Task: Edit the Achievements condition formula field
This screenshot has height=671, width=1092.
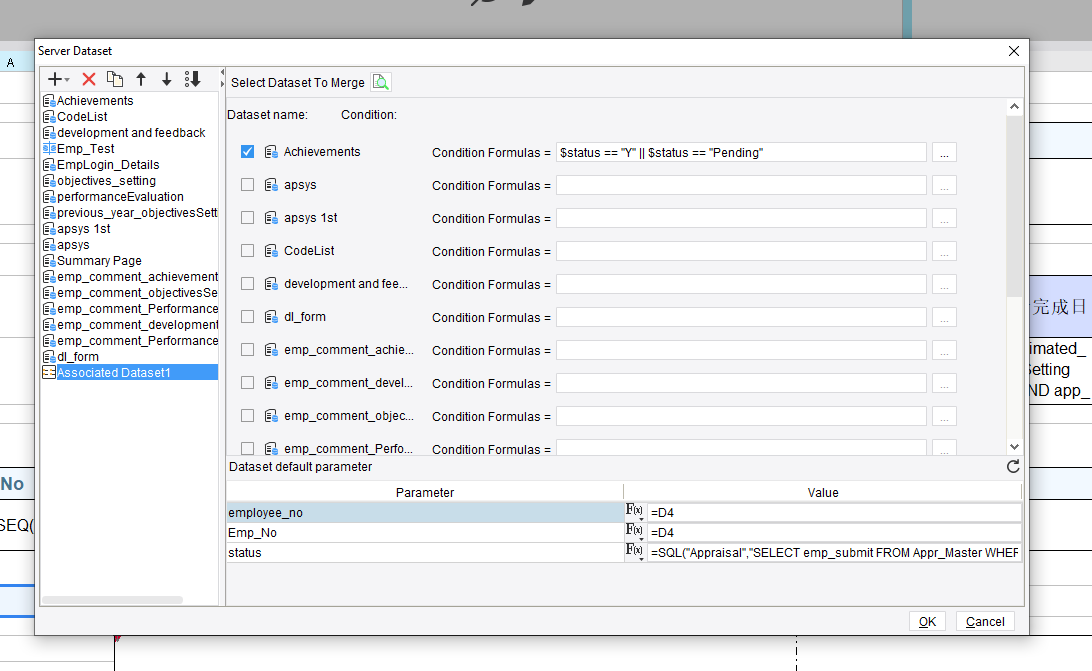Action: pyautogui.click(x=741, y=153)
